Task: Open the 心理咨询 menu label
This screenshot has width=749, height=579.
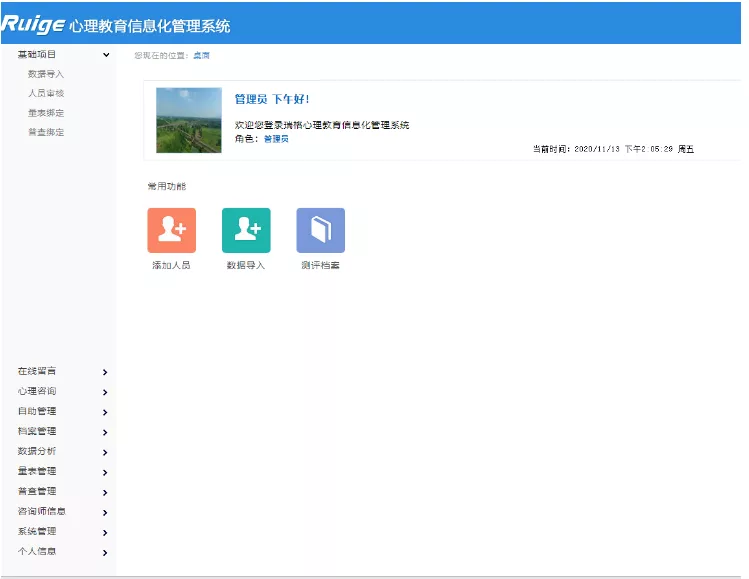Action: pos(37,391)
